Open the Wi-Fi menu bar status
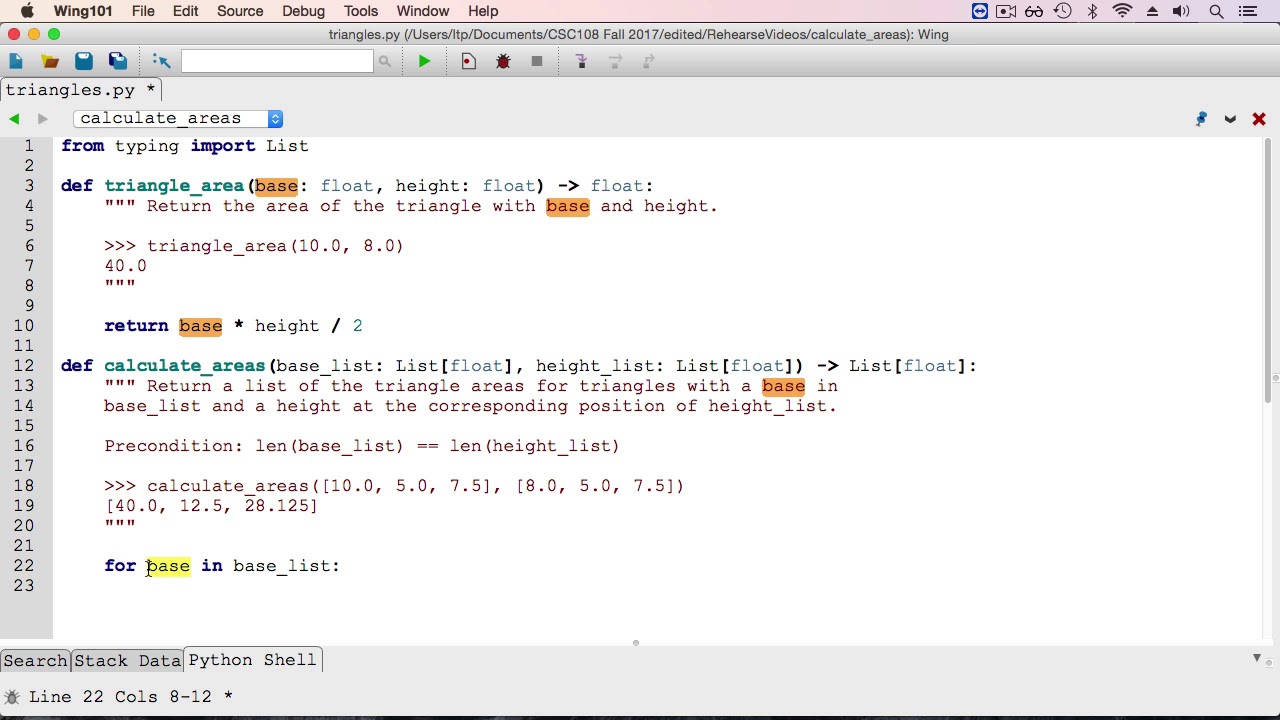 (1122, 11)
